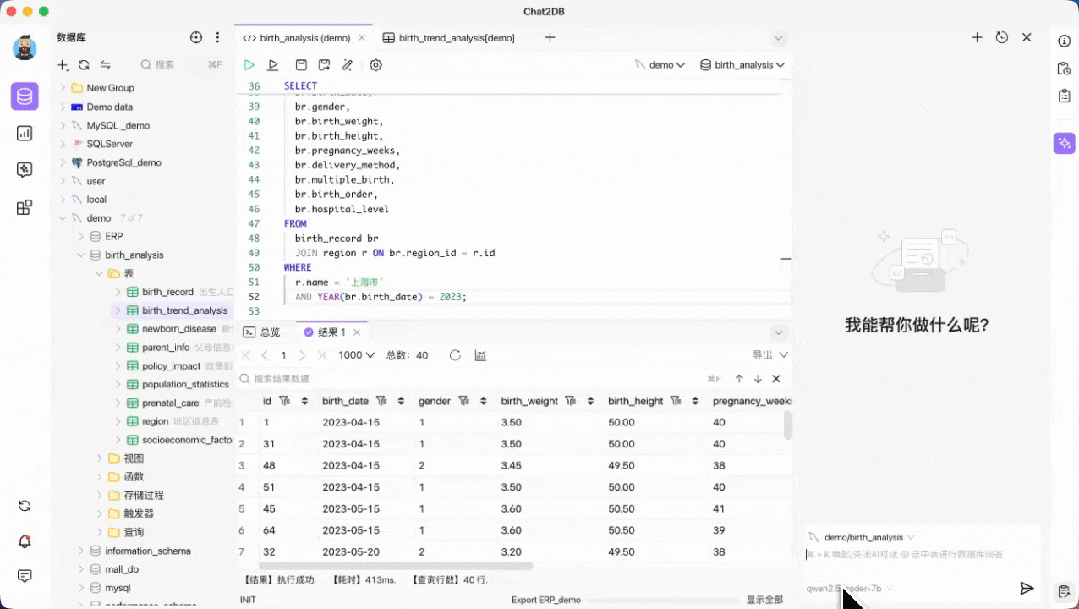Sort the birth_date column

[400, 400]
